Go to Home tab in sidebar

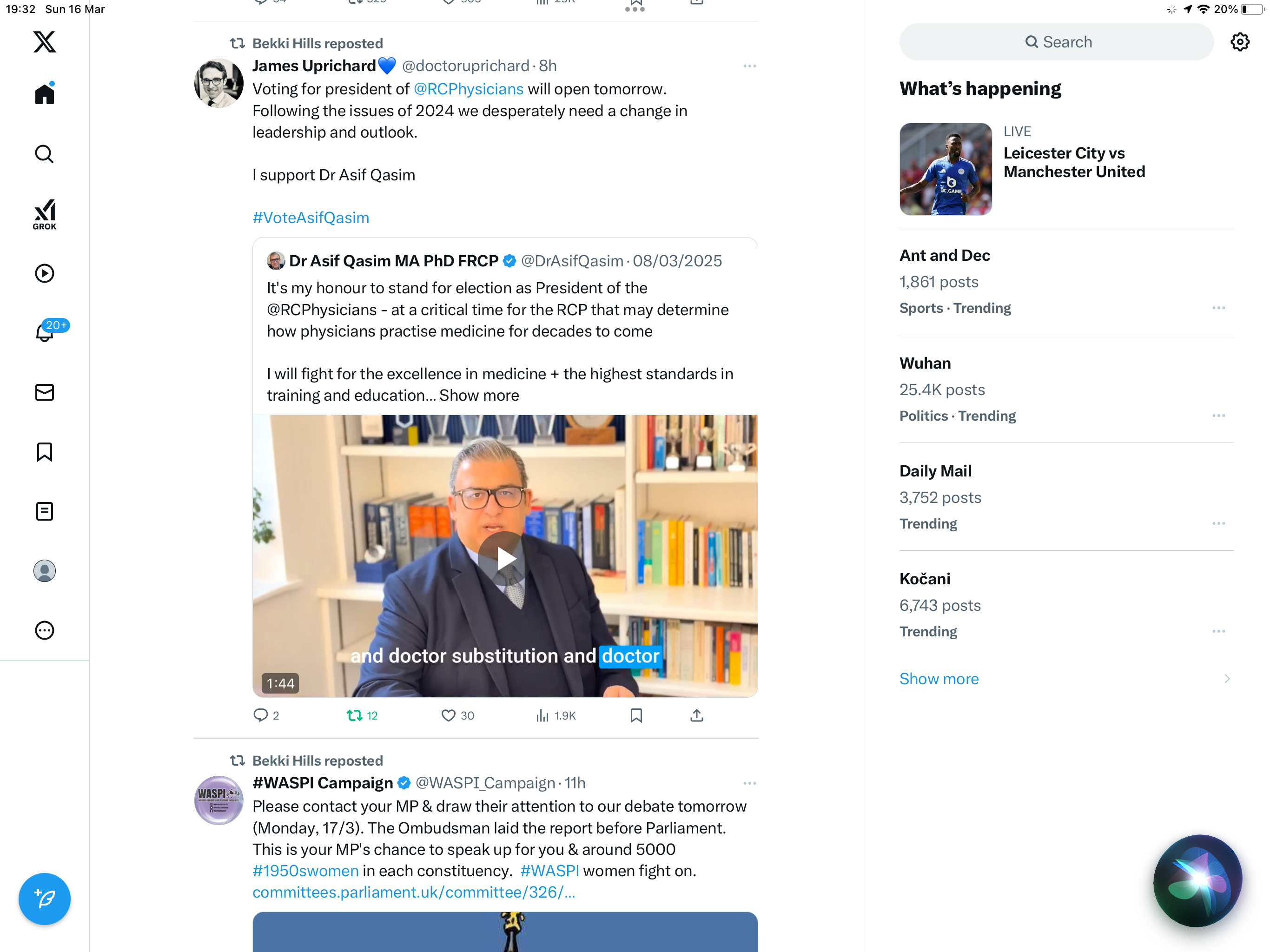click(44, 93)
